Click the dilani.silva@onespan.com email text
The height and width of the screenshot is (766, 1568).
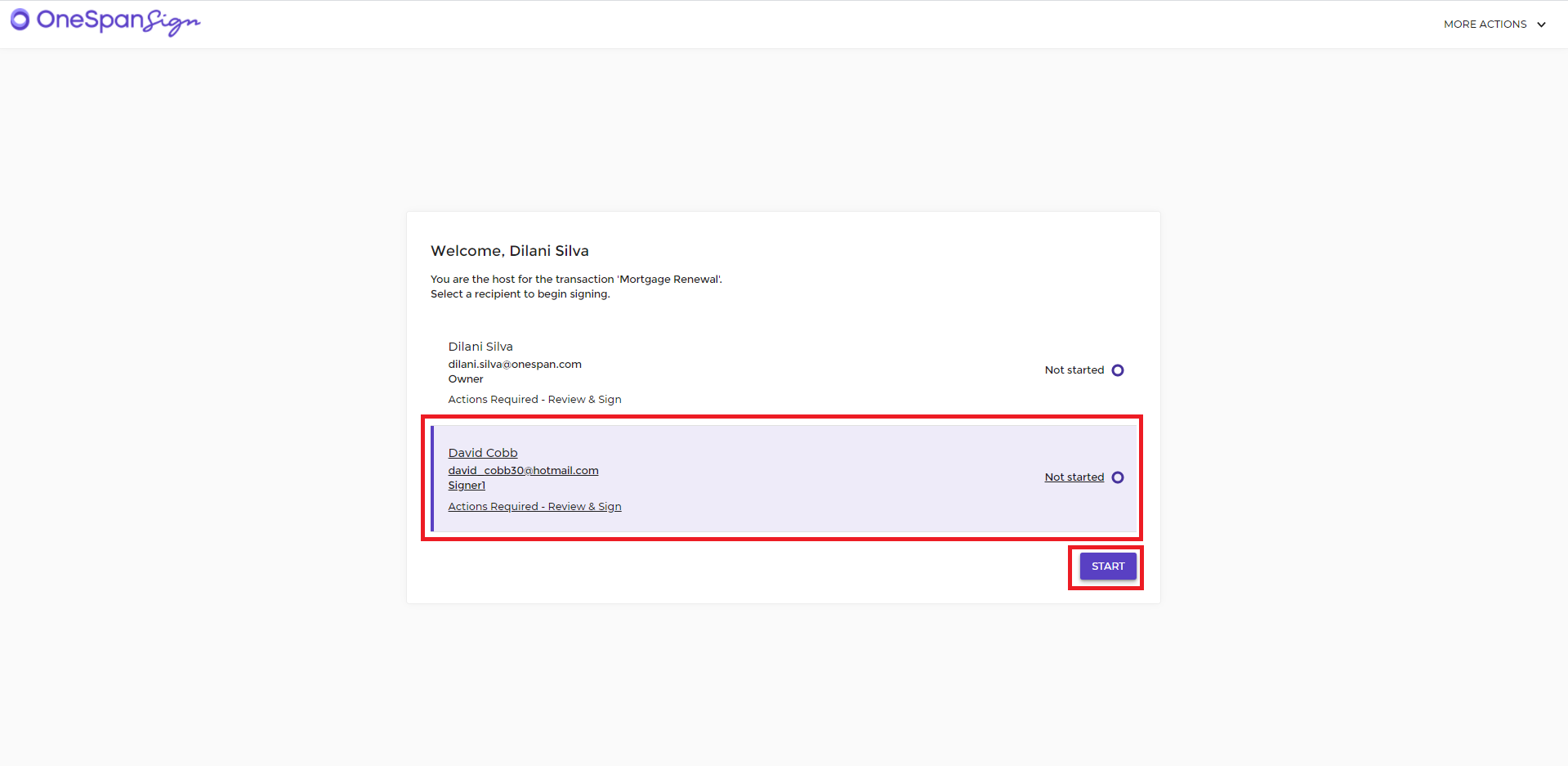tap(515, 365)
